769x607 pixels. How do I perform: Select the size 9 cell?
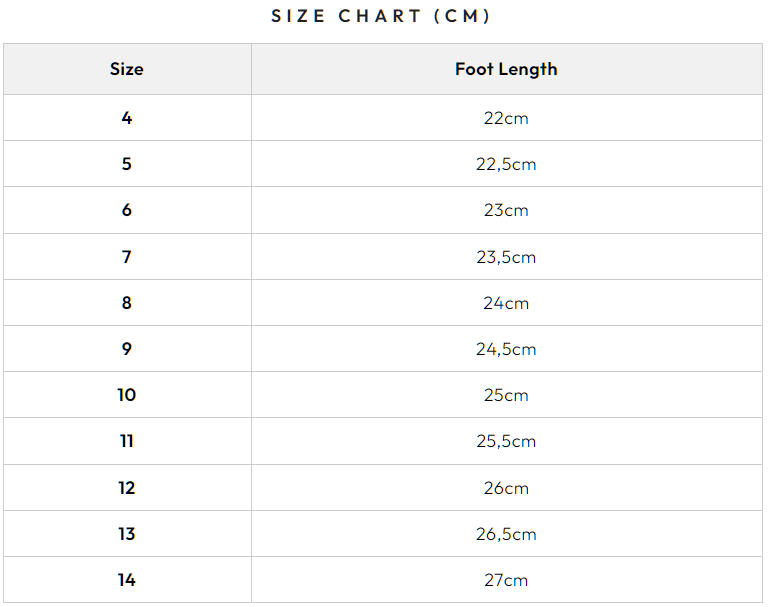click(x=127, y=349)
